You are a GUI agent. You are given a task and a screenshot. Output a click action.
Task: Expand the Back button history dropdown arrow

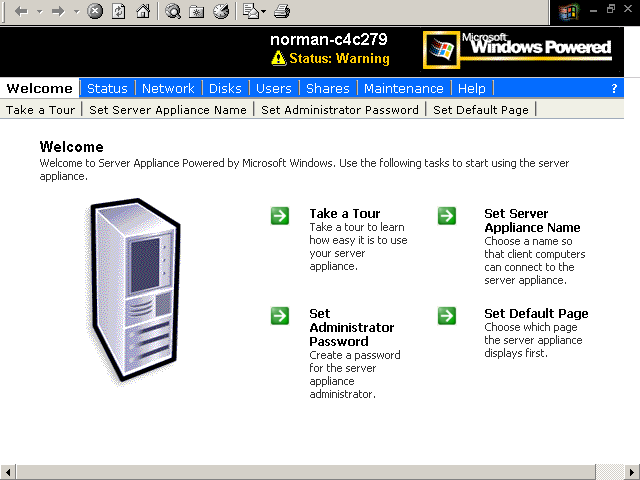click(x=39, y=12)
